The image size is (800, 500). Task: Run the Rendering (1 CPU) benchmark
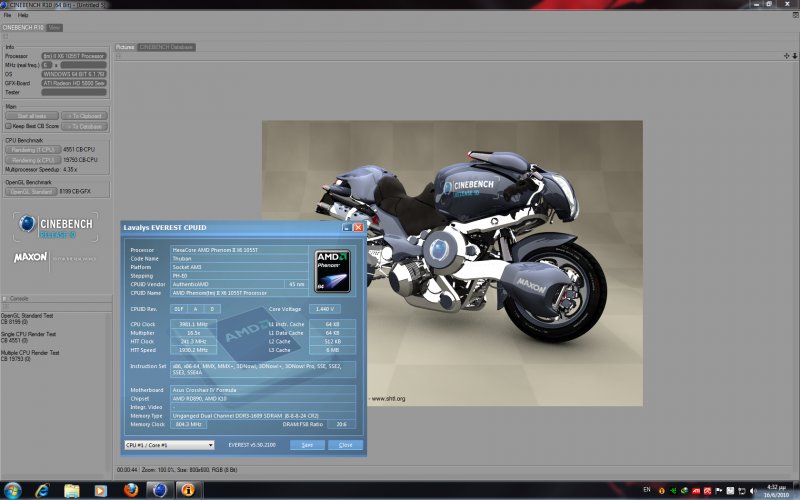tap(33, 149)
